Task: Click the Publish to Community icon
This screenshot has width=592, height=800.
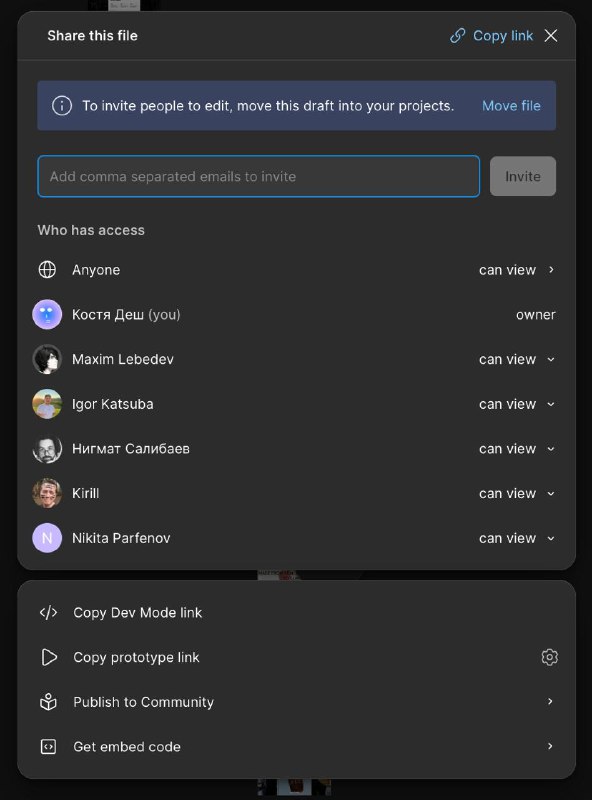Action: point(48,702)
